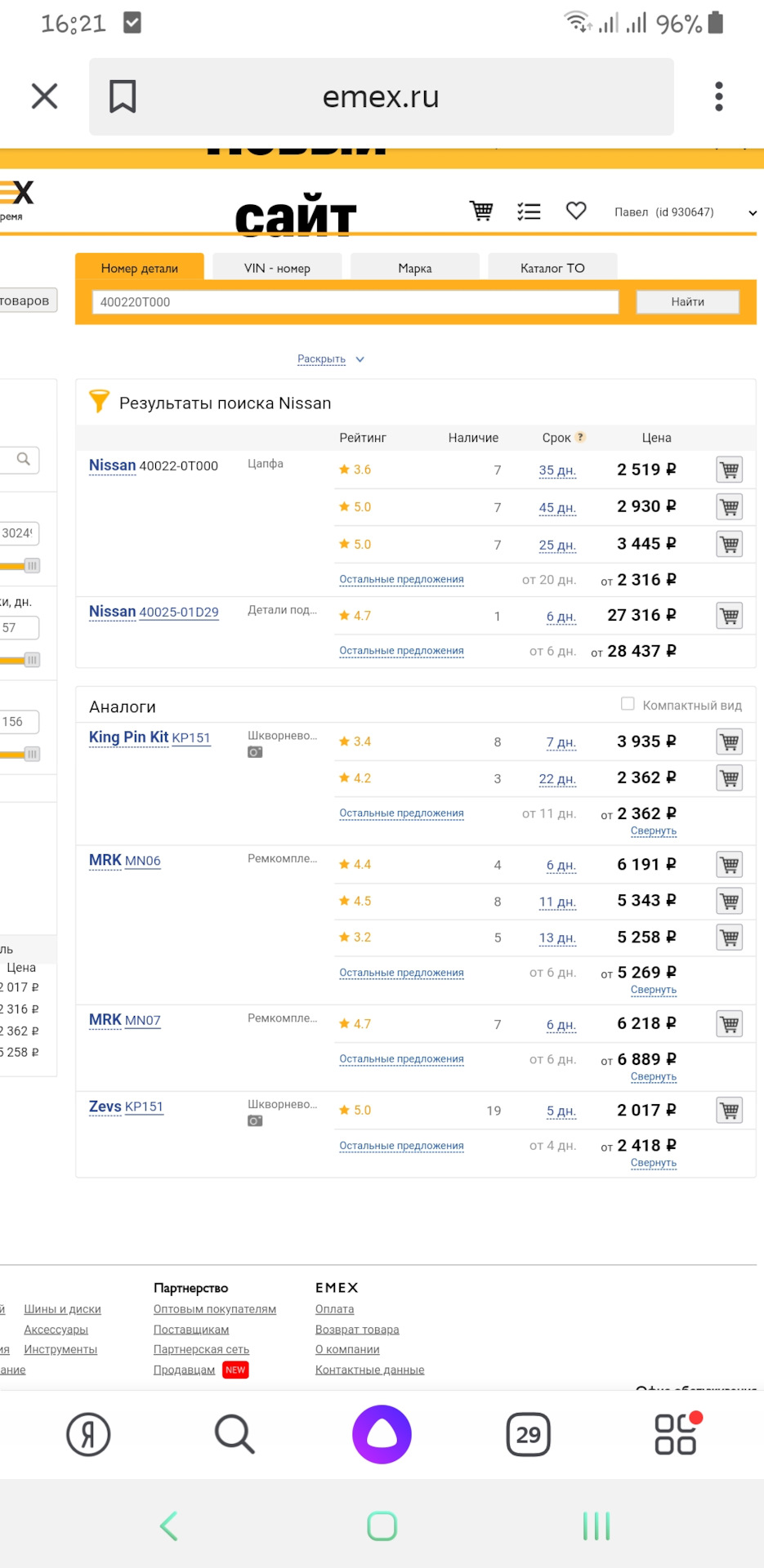Open the tabs counter showing 29
Image resolution: width=764 pixels, height=1568 pixels.
(x=529, y=1435)
